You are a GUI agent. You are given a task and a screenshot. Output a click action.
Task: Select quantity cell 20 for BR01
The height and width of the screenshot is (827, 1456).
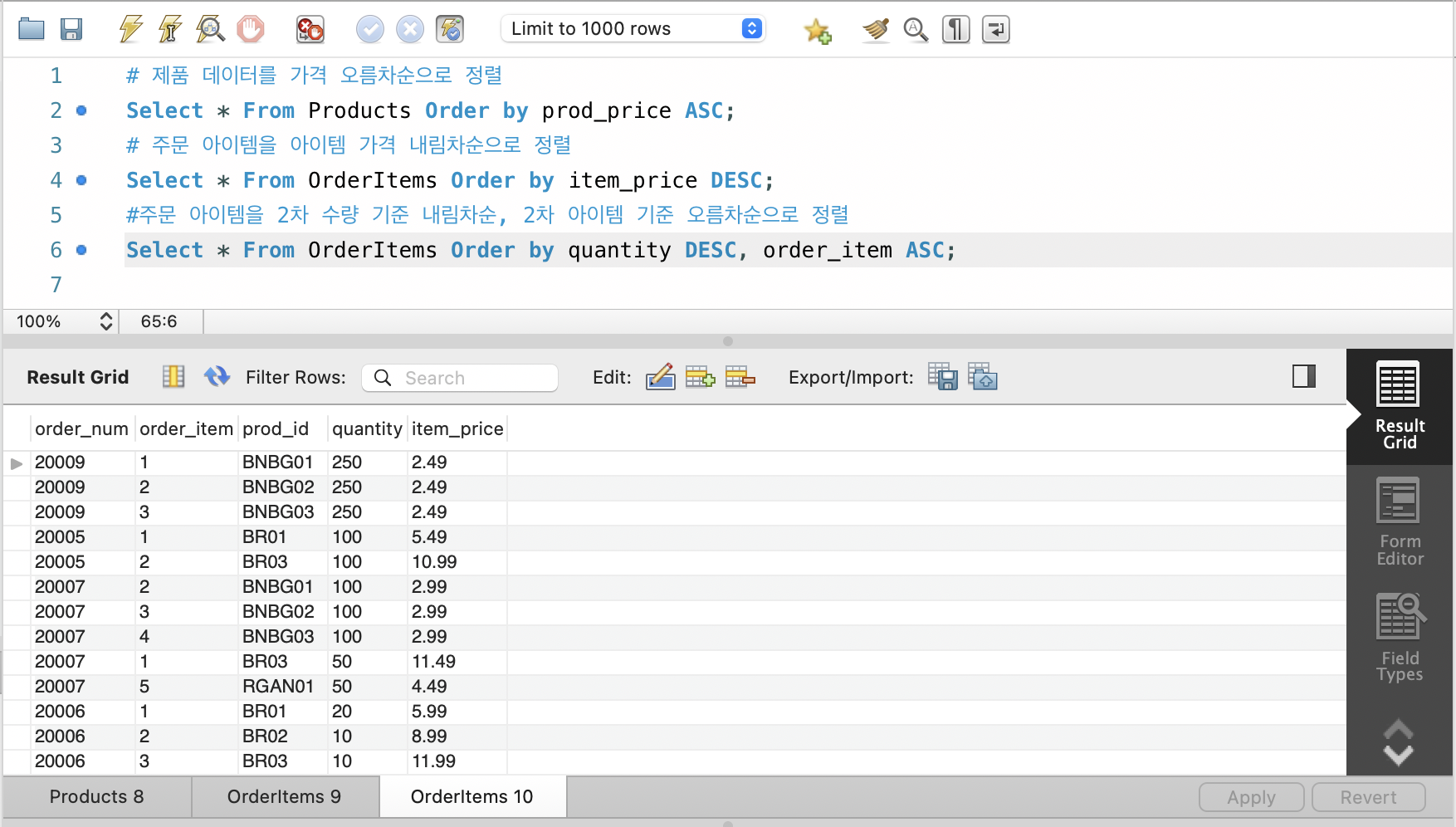pyautogui.click(x=367, y=712)
